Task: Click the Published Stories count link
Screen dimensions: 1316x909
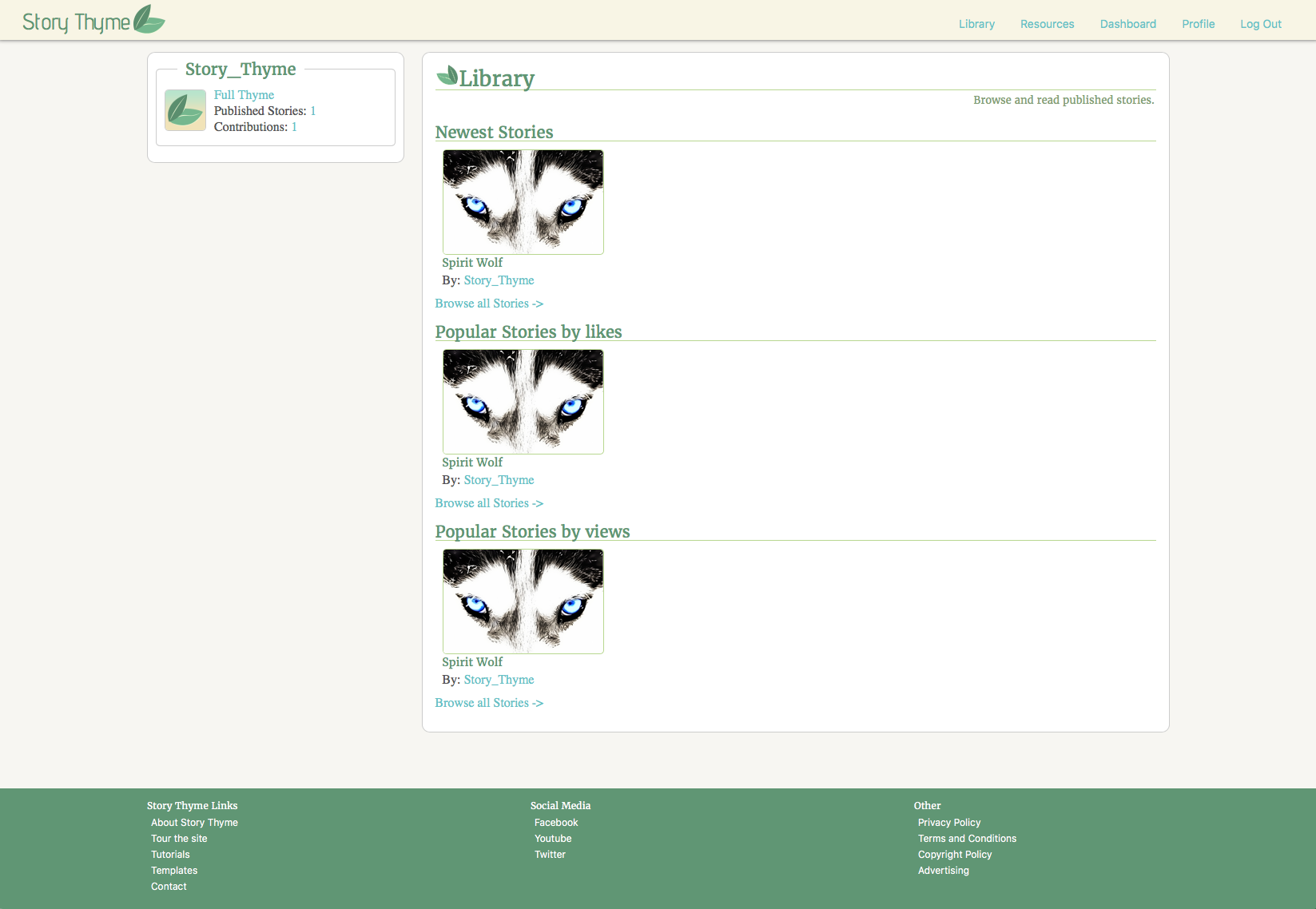Action: 313,111
